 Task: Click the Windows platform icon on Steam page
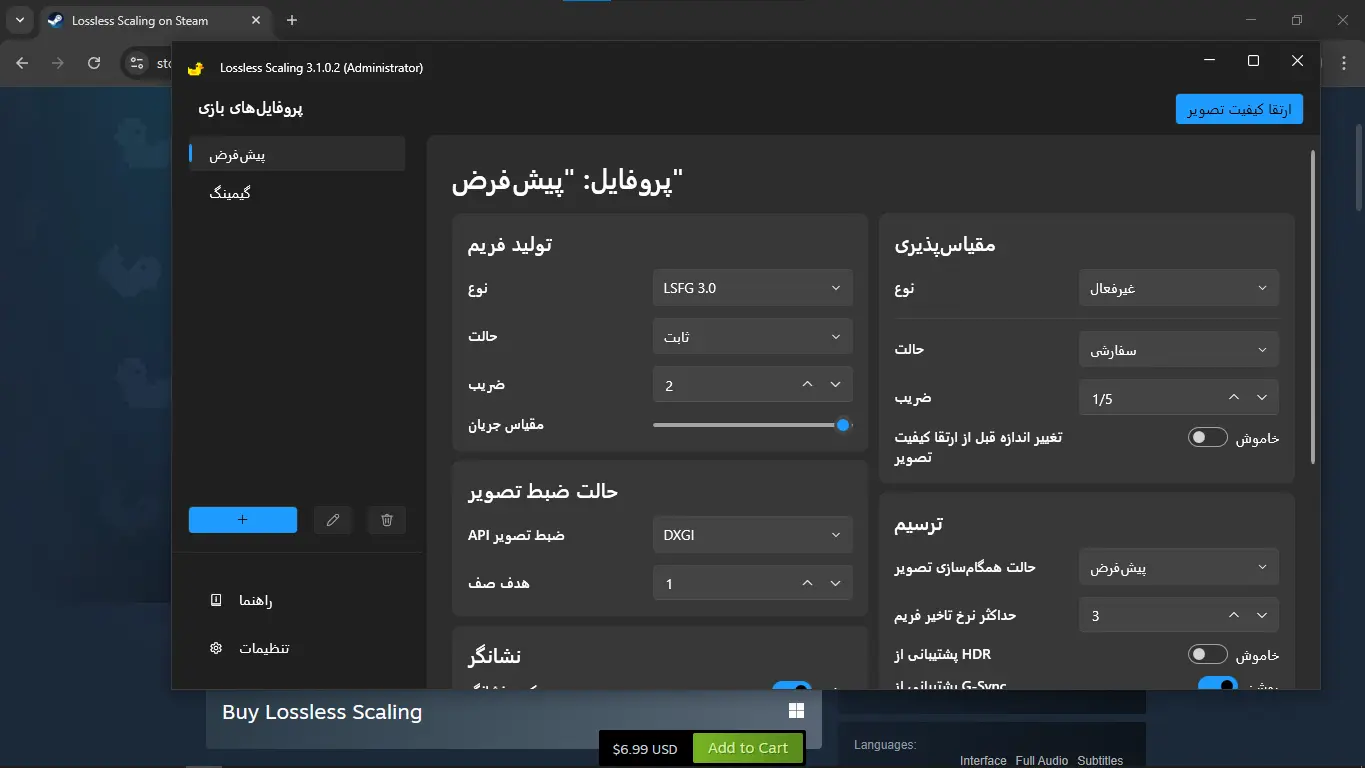[796, 710]
